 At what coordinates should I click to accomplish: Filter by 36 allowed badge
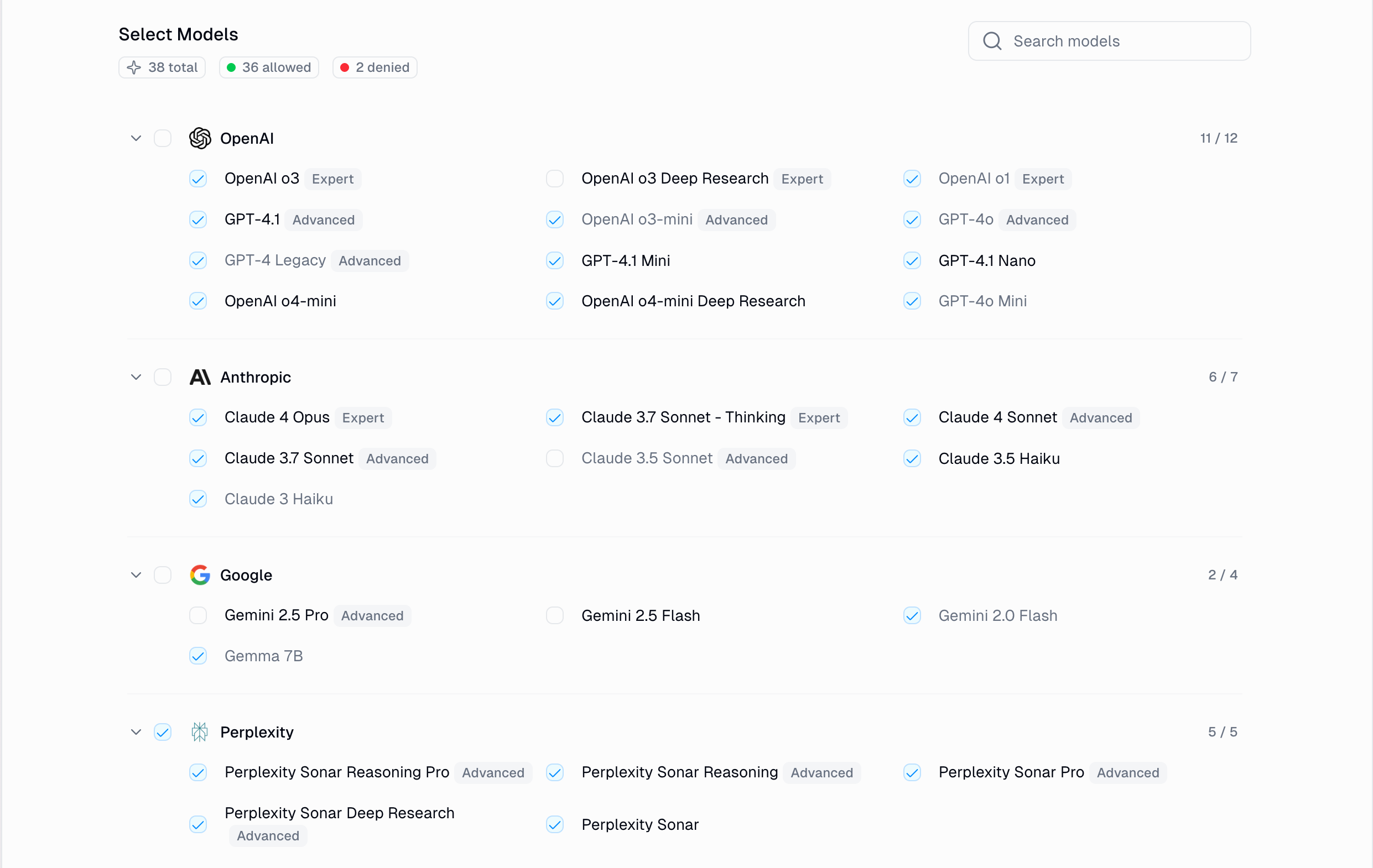pos(268,67)
